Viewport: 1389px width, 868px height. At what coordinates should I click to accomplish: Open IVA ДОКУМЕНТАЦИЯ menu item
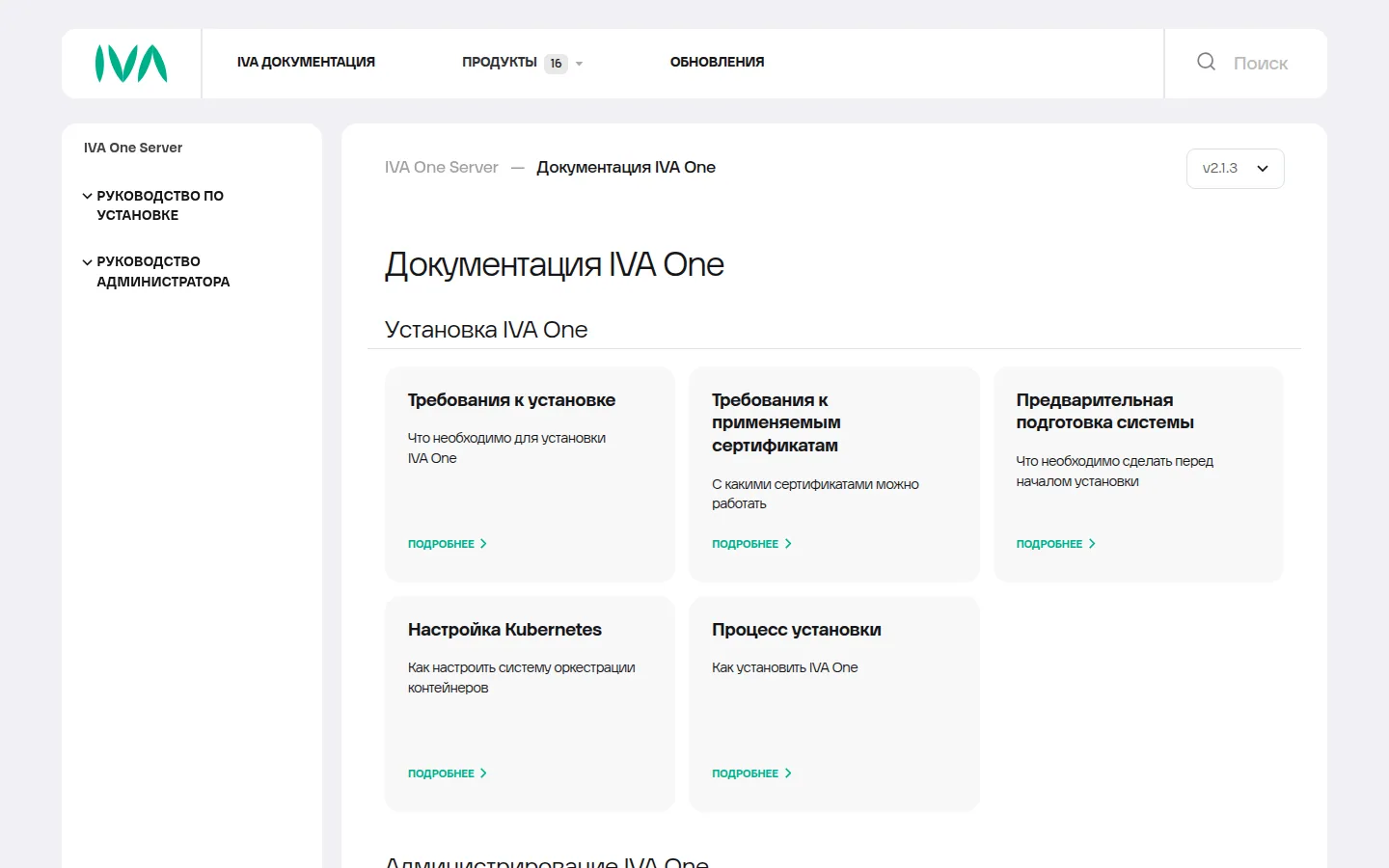point(306,62)
